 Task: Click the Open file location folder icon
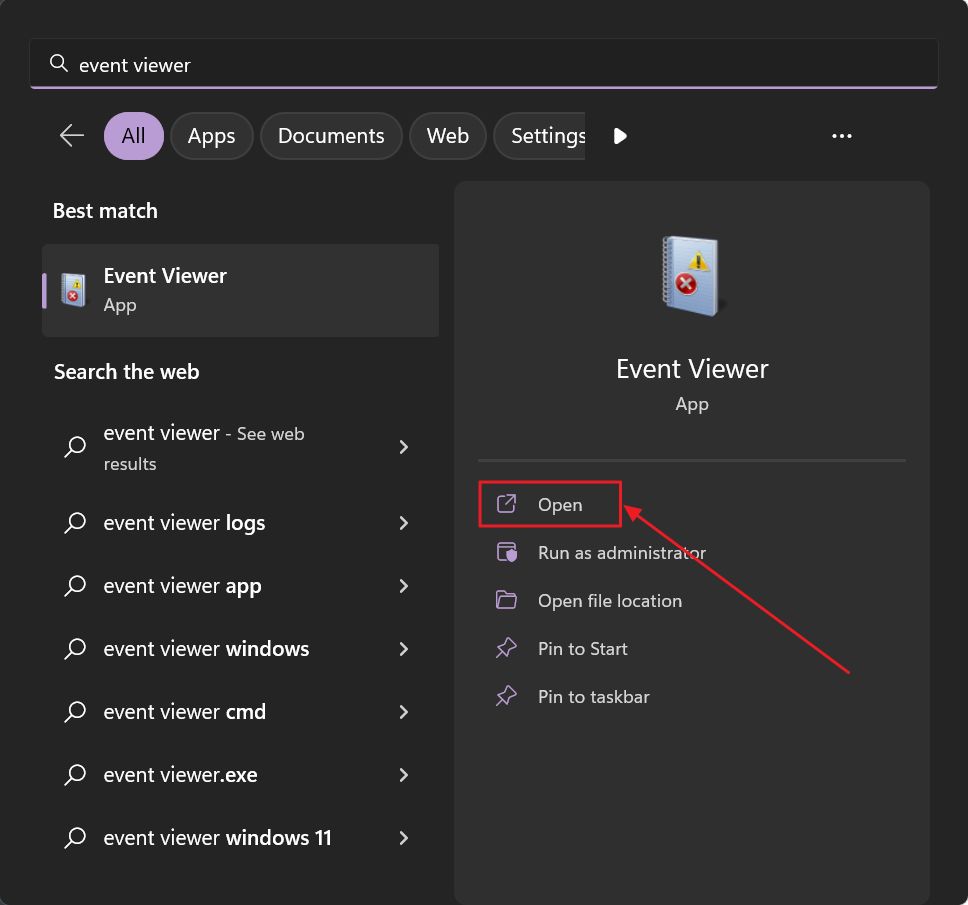pos(509,600)
